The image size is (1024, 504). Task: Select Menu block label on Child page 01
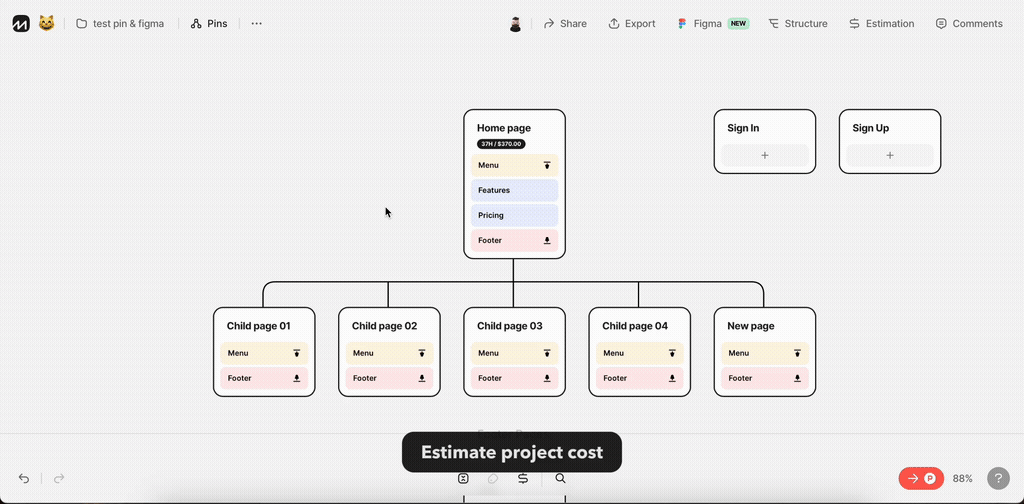238,353
